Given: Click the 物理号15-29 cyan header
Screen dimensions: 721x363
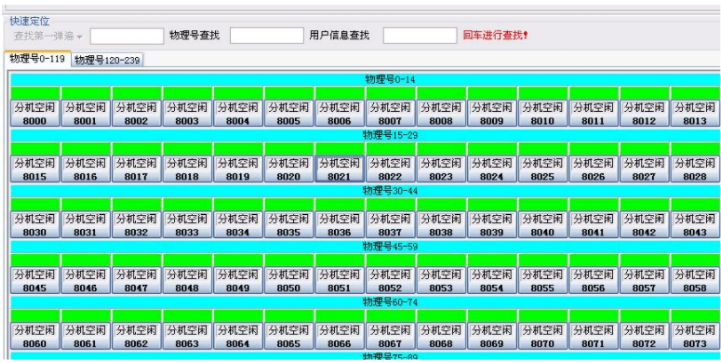Looking at the screenshot, I should pyautogui.click(x=365, y=135).
